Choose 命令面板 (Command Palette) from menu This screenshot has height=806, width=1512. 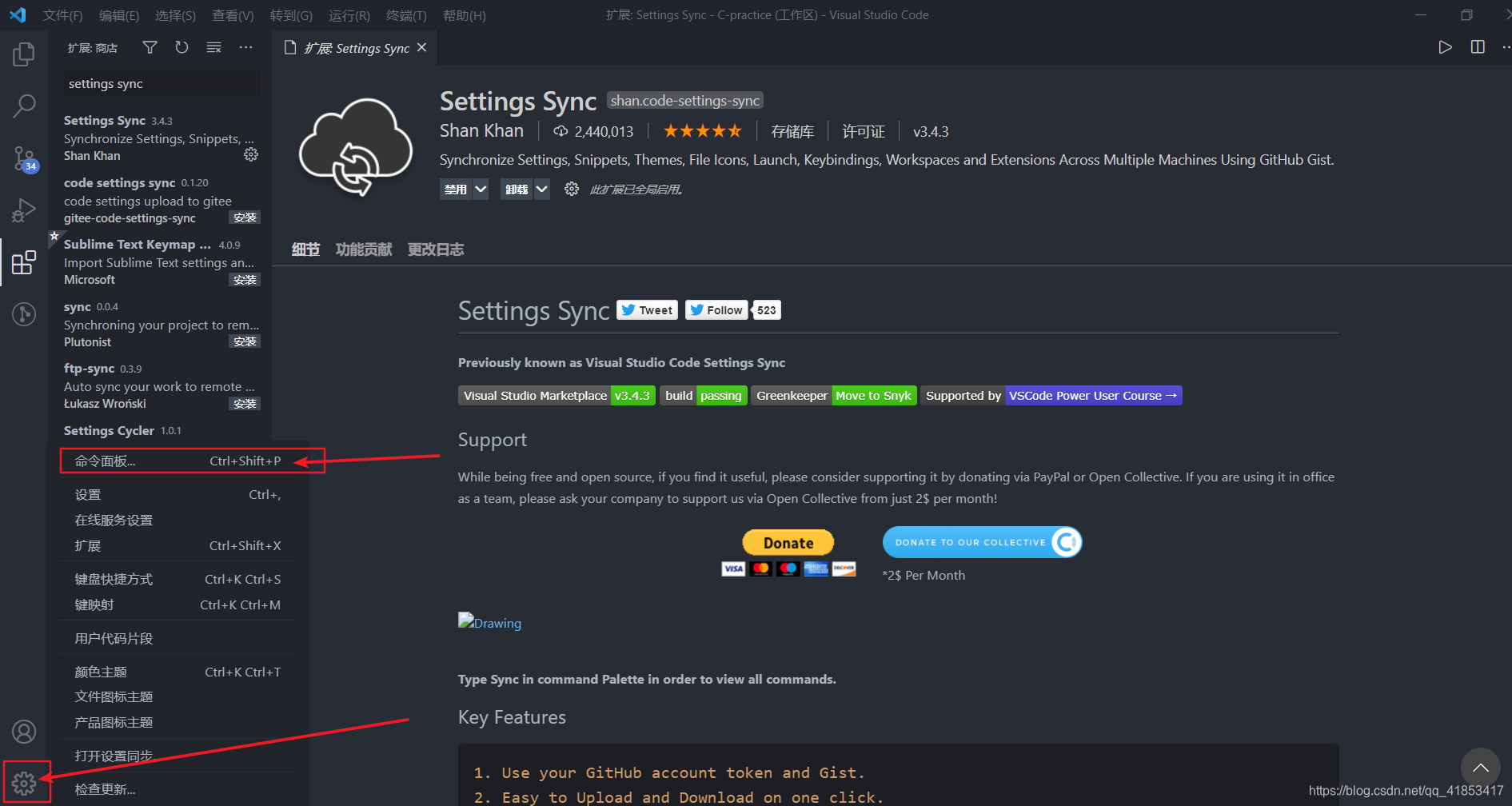[178, 461]
